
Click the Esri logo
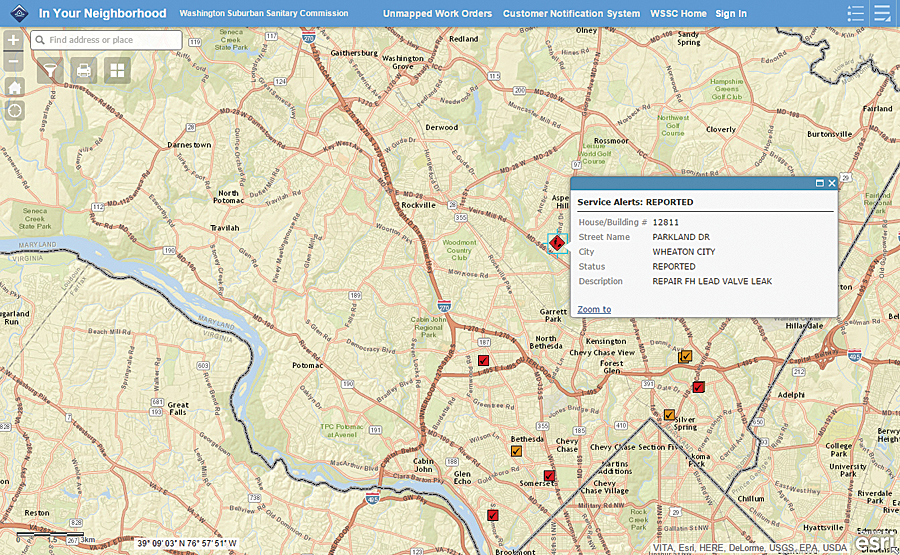coord(876,542)
